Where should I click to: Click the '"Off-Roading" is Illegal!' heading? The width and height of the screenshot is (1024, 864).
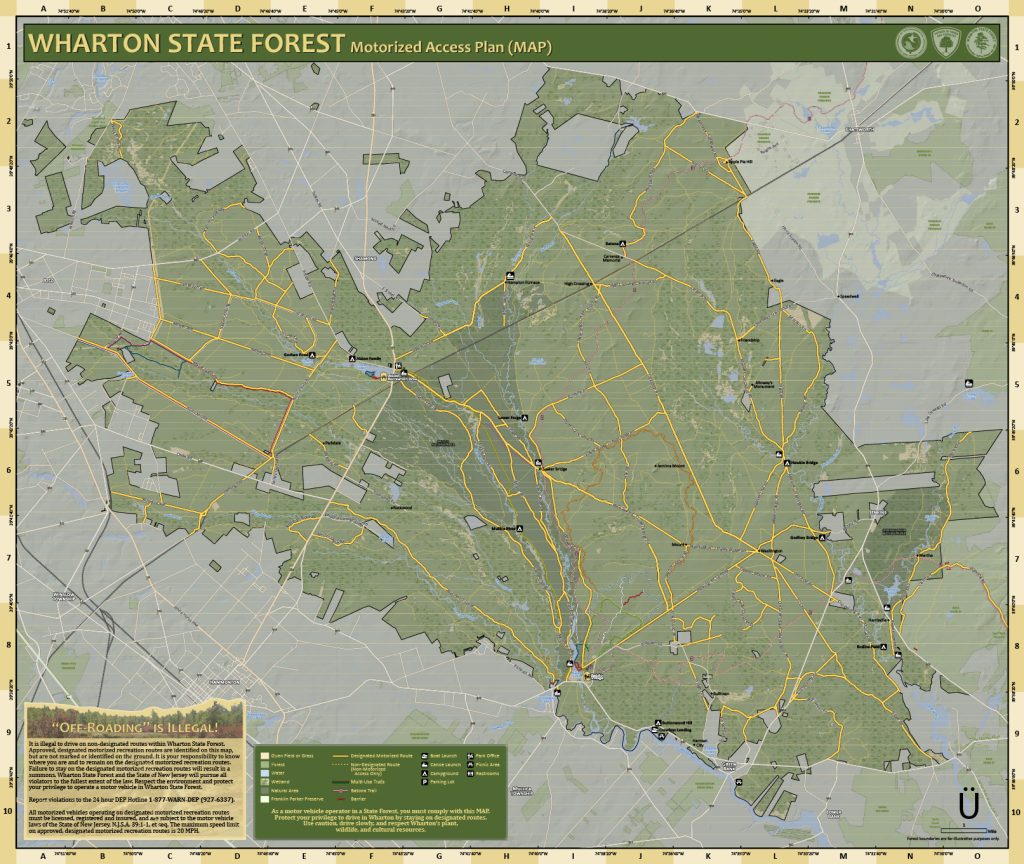point(135,728)
